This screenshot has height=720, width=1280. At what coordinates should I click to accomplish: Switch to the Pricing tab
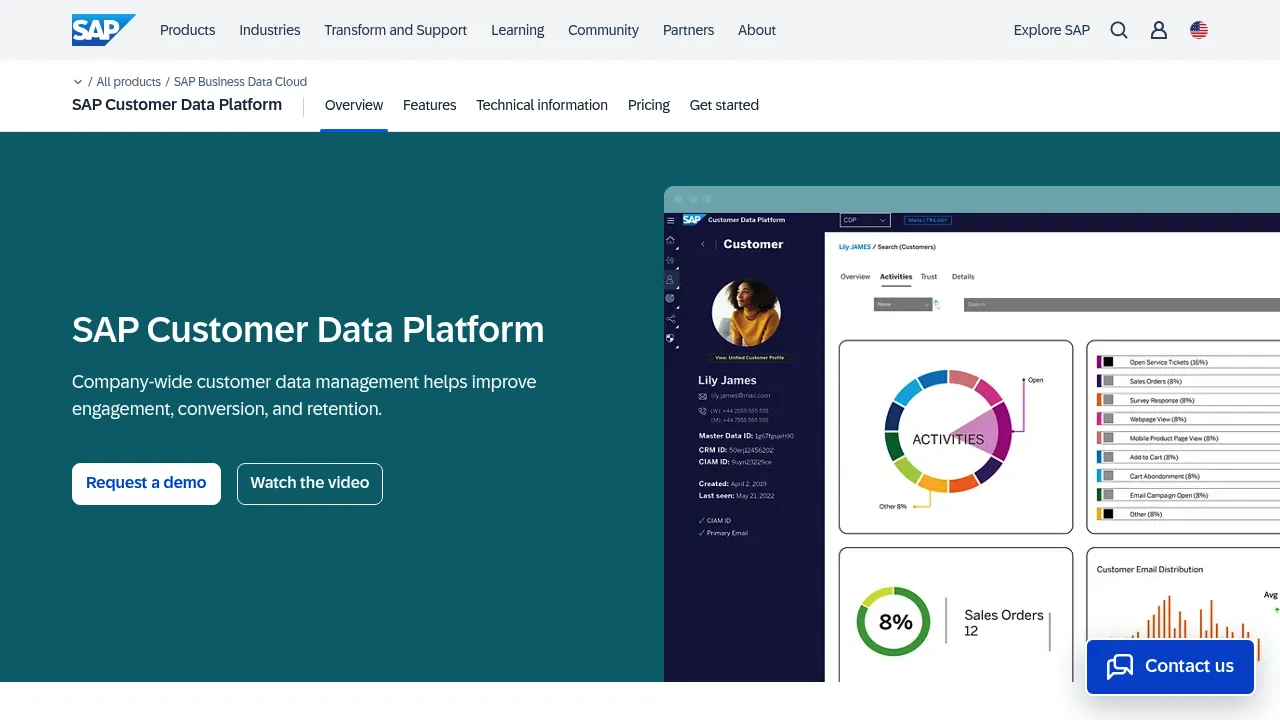click(x=649, y=105)
